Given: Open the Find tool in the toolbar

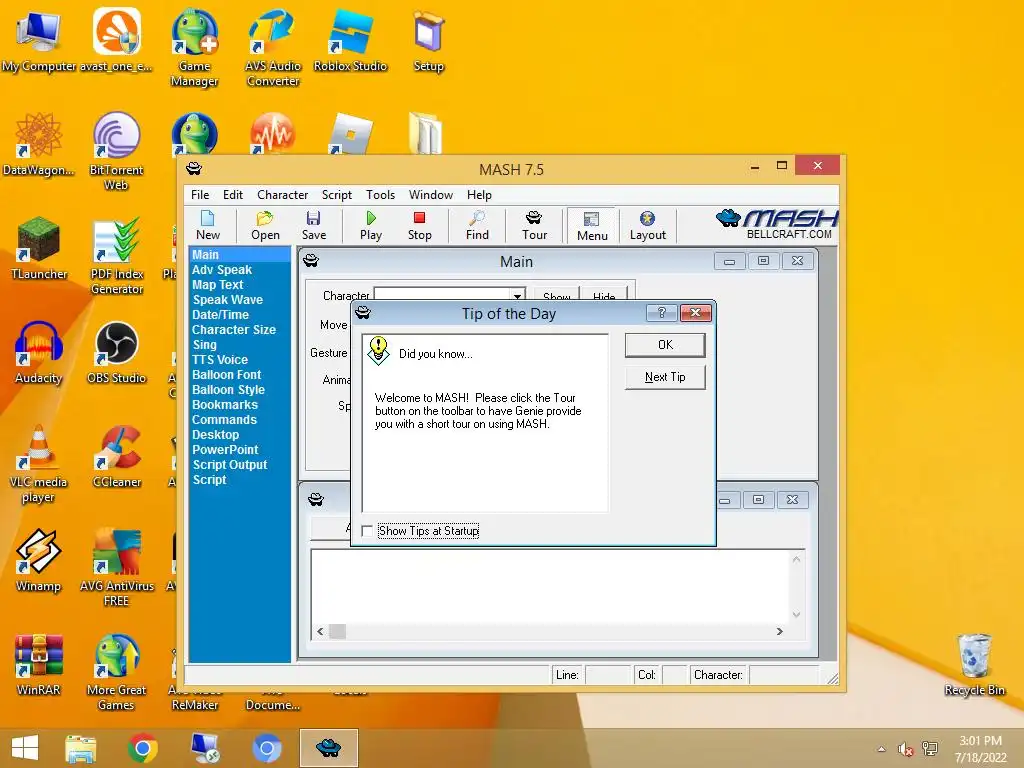Looking at the screenshot, I should pyautogui.click(x=477, y=226).
